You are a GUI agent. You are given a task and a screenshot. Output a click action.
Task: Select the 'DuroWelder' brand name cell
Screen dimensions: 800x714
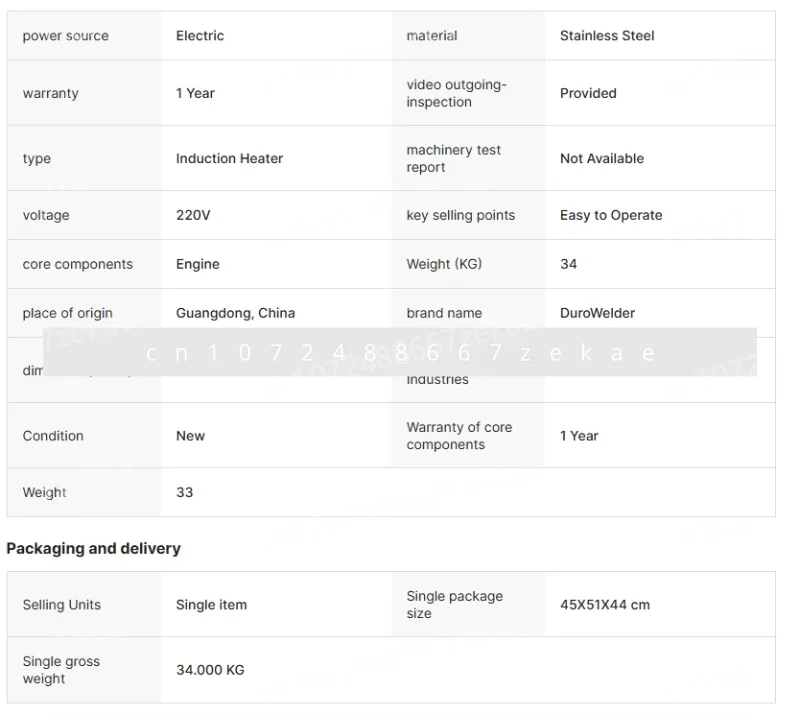click(x=597, y=313)
